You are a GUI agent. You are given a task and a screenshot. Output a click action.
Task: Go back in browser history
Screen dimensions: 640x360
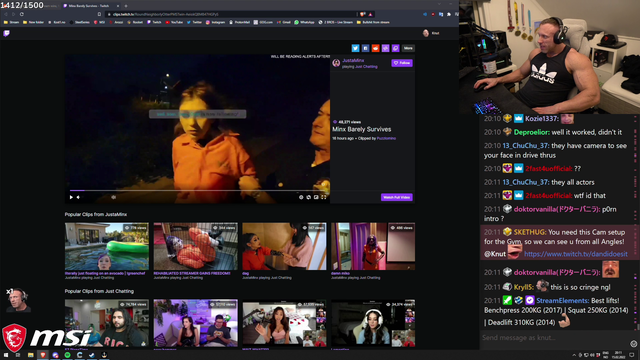coord(6,14)
